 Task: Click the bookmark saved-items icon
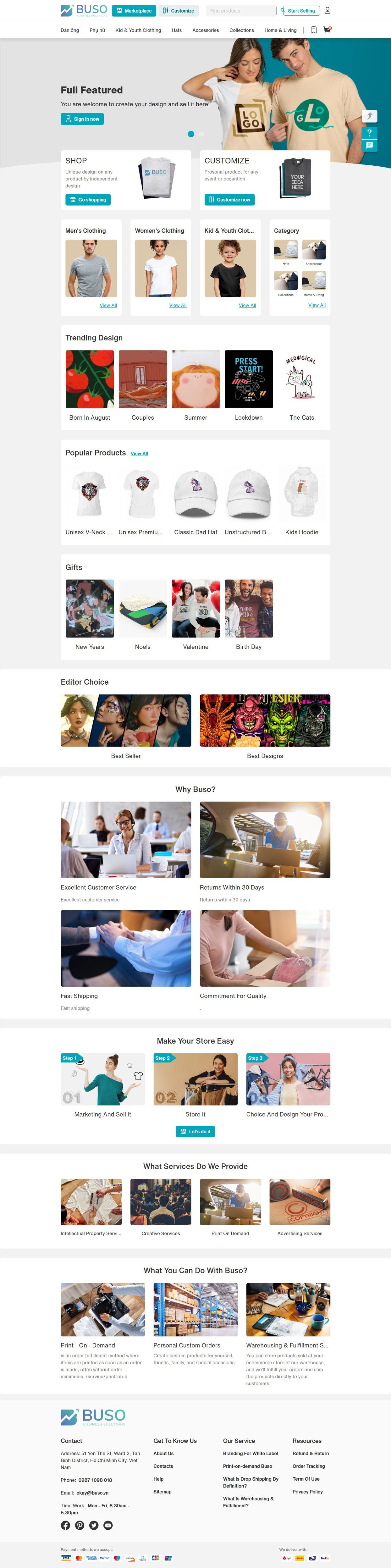click(313, 30)
